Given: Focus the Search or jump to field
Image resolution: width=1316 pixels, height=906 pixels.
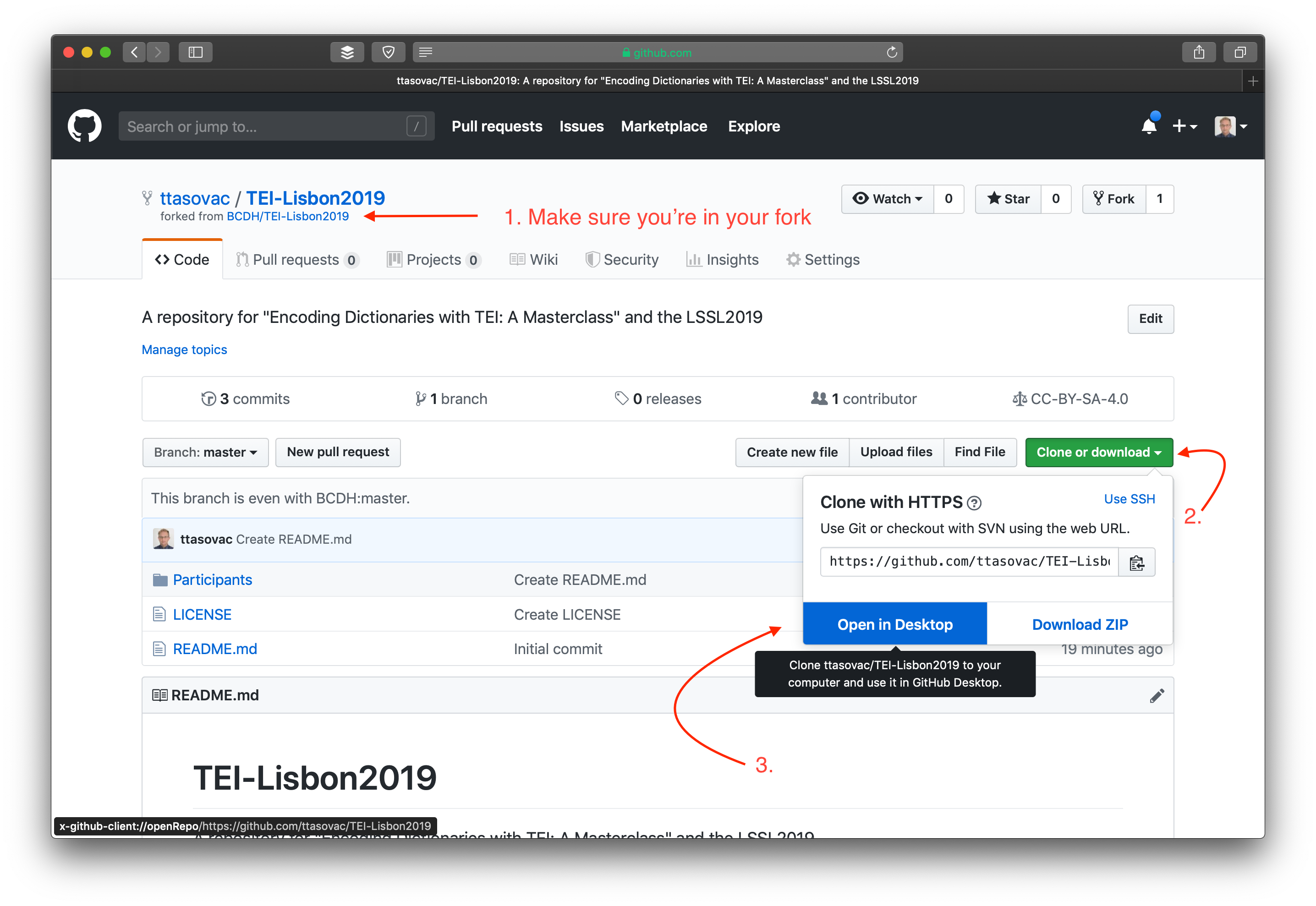Looking at the screenshot, I should [276, 126].
